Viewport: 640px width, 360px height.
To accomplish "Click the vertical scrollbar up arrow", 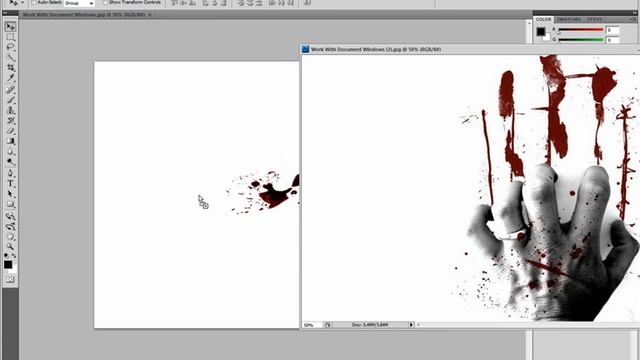I will [x=529, y=23].
